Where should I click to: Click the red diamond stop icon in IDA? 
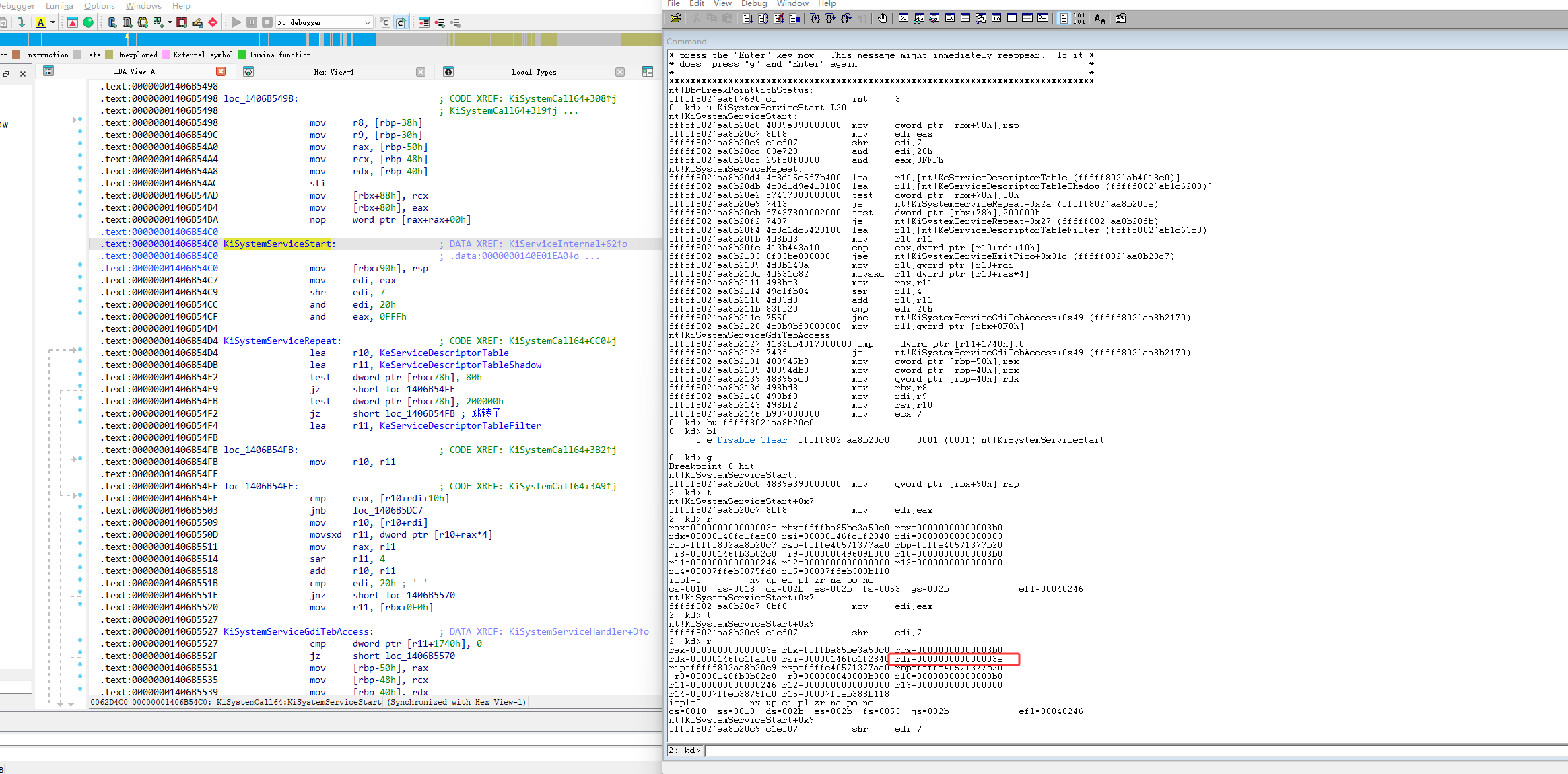(x=213, y=22)
